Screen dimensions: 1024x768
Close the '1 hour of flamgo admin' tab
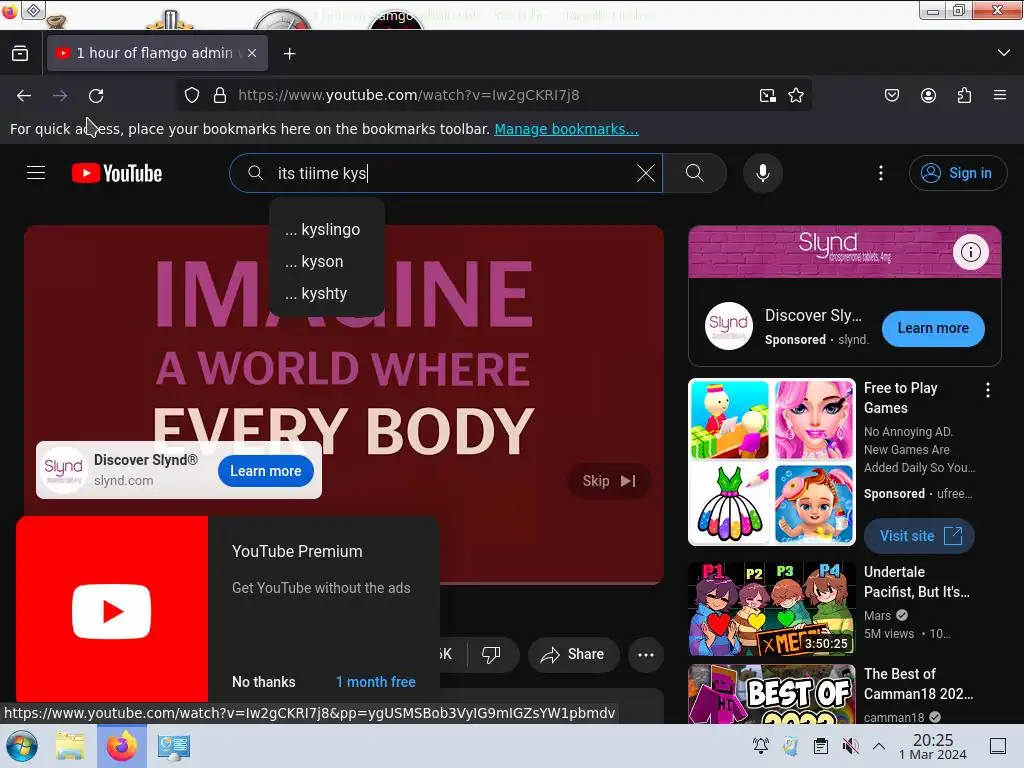(x=252, y=54)
